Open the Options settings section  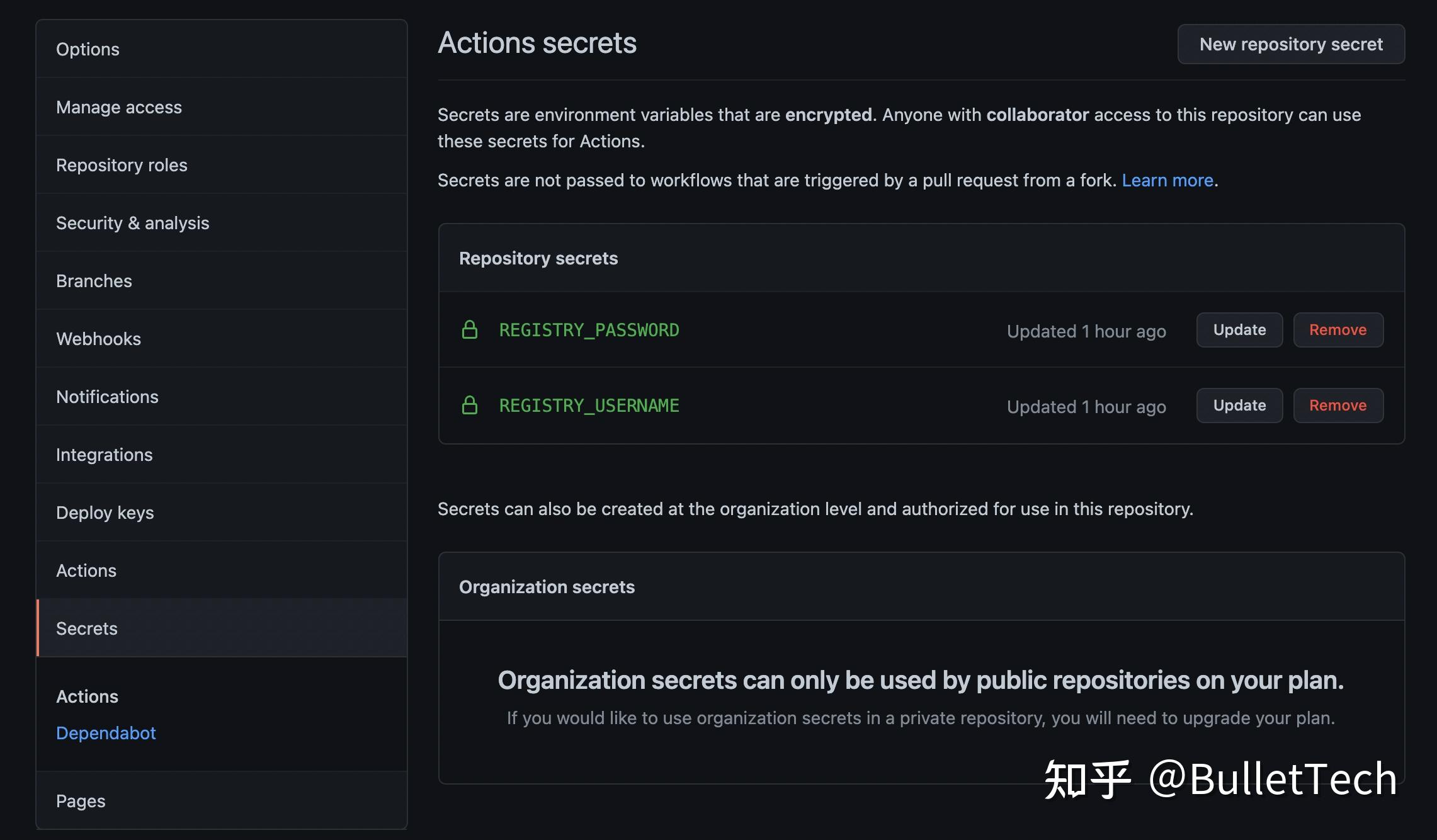click(88, 48)
